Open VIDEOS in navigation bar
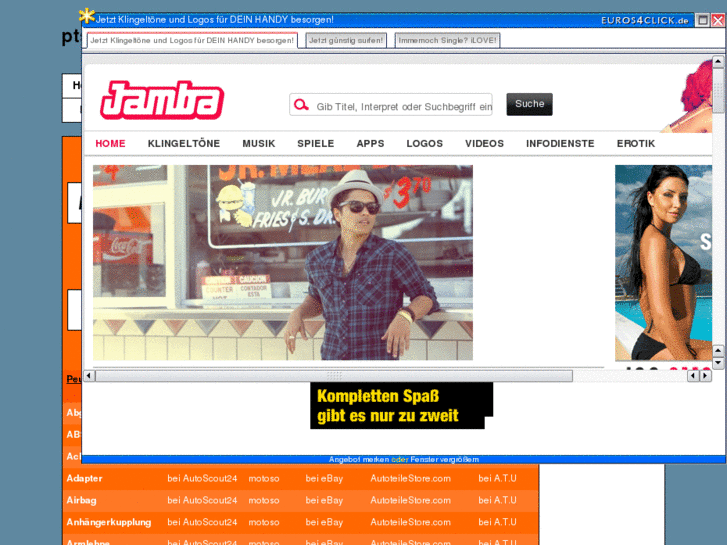 click(485, 144)
